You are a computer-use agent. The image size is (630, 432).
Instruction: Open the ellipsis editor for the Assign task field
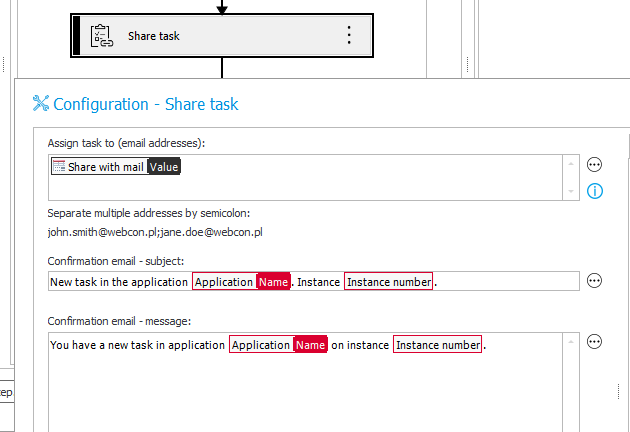tap(594, 165)
